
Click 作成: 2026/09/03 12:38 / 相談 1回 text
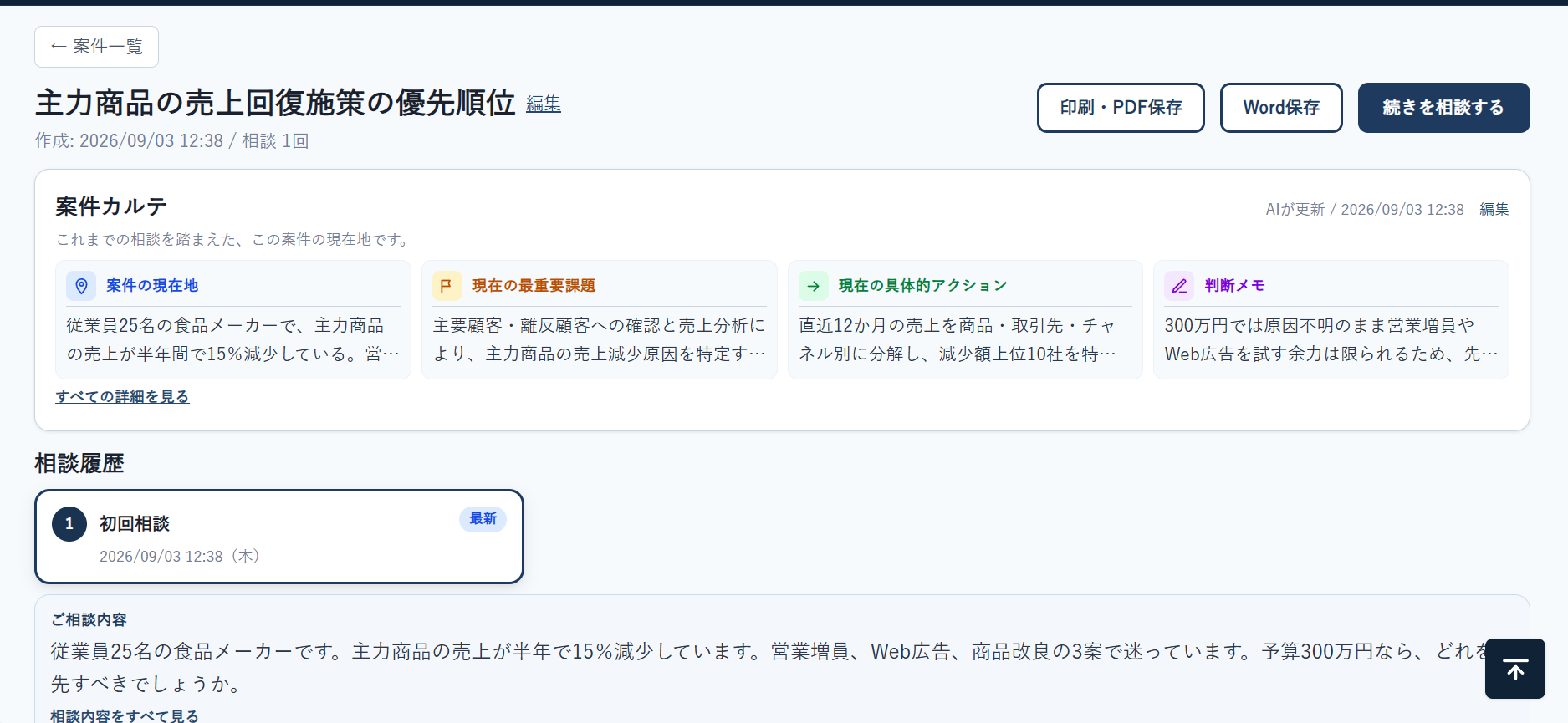[171, 141]
